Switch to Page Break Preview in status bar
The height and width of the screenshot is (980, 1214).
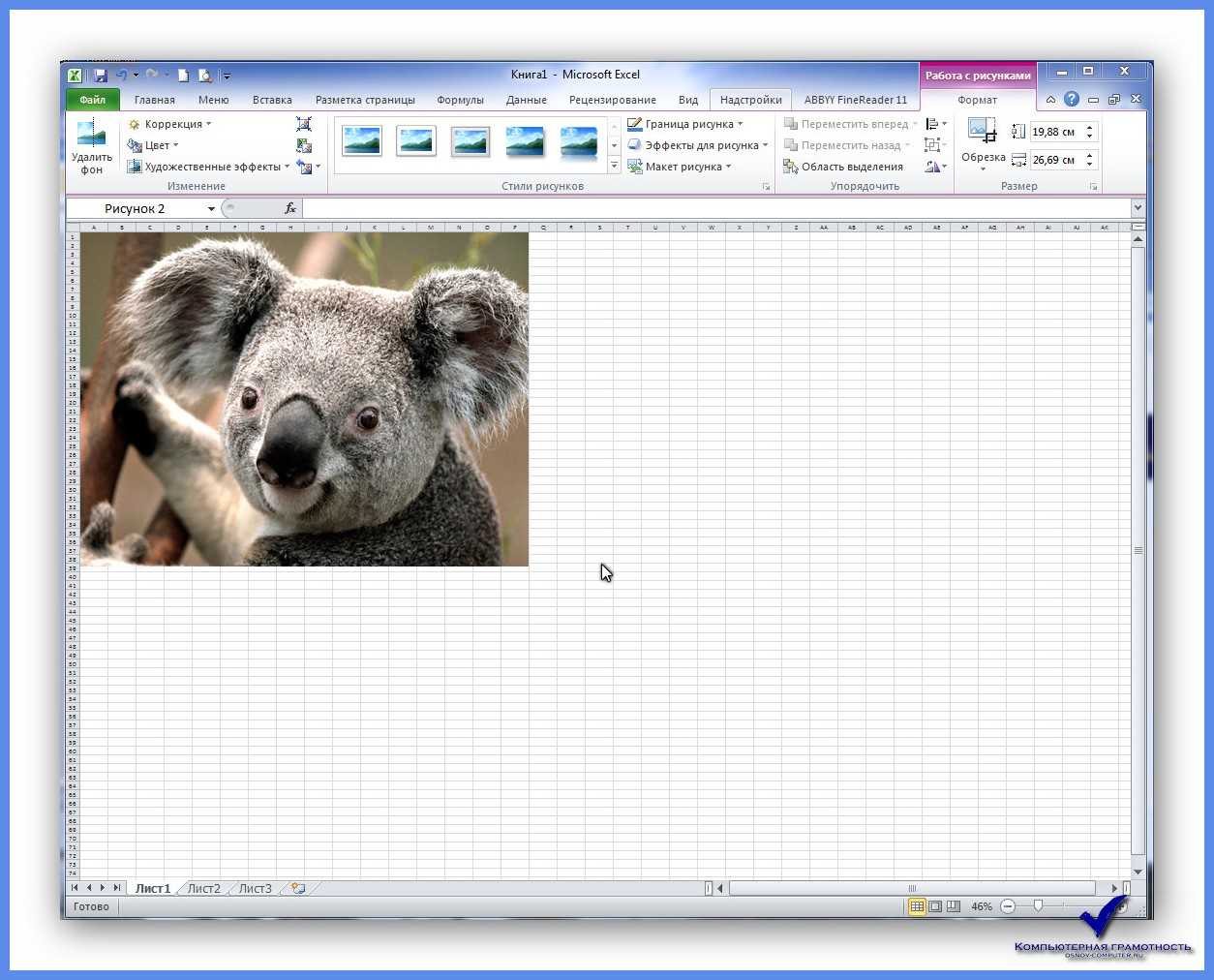(954, 906)
